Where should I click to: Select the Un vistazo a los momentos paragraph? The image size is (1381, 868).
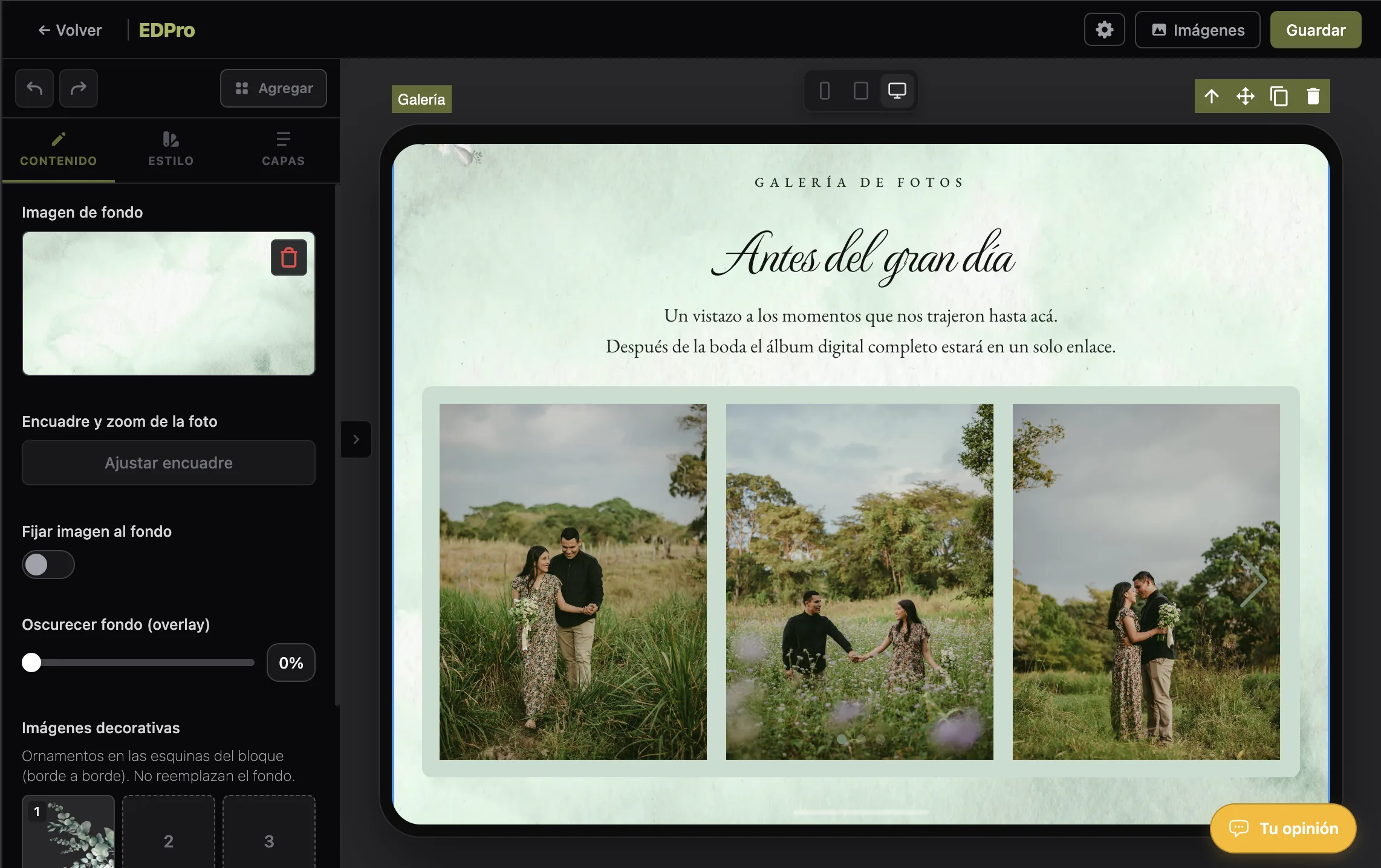pos(860,331)
